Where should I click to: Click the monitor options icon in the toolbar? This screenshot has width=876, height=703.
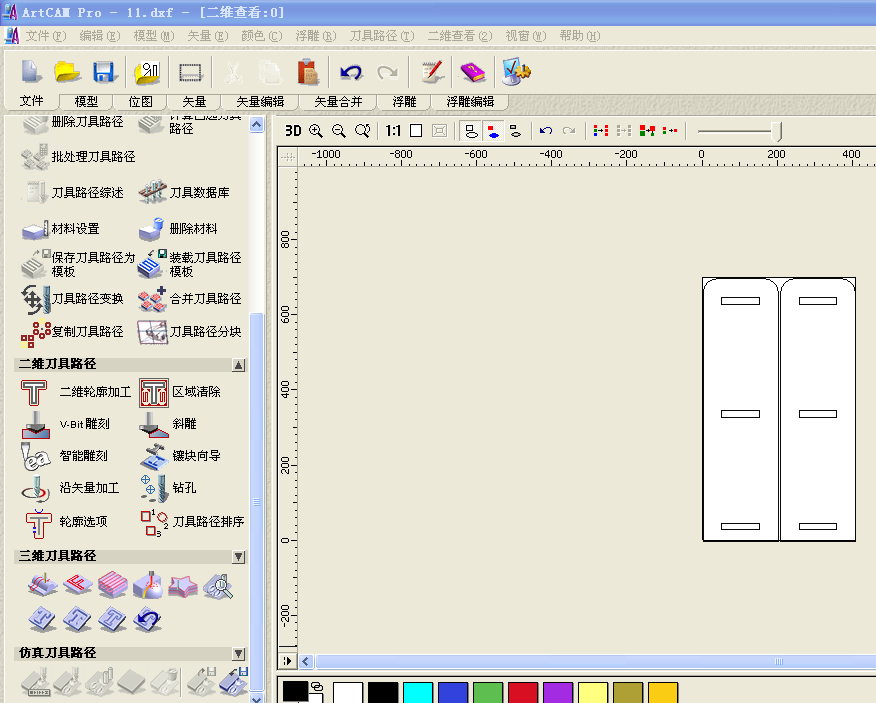(515, 71)
